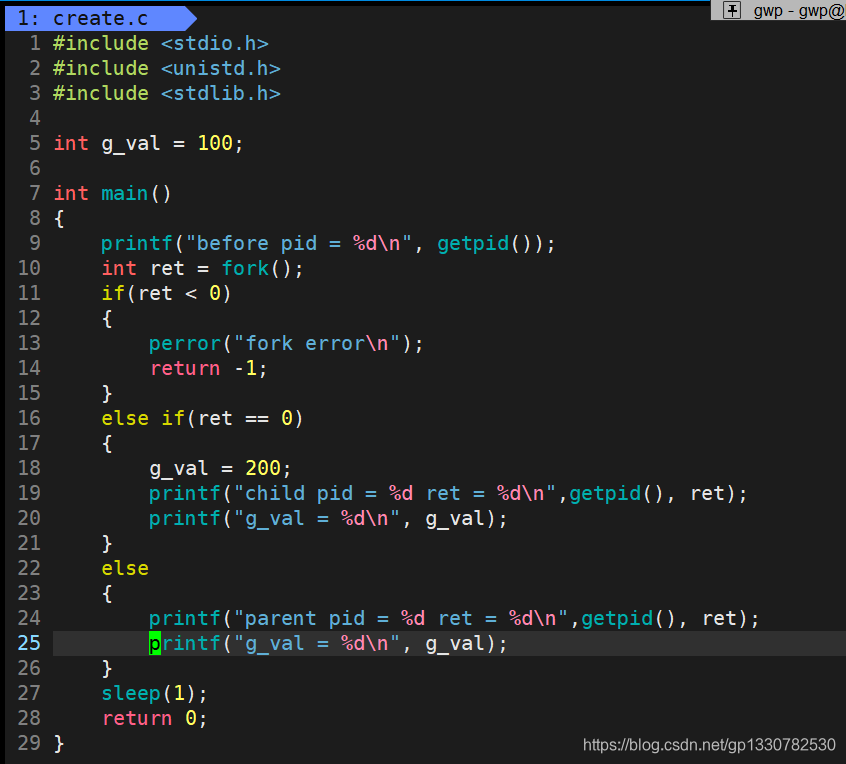Click return 0 on line 28
846x764 pixels.
coord(154,718)
